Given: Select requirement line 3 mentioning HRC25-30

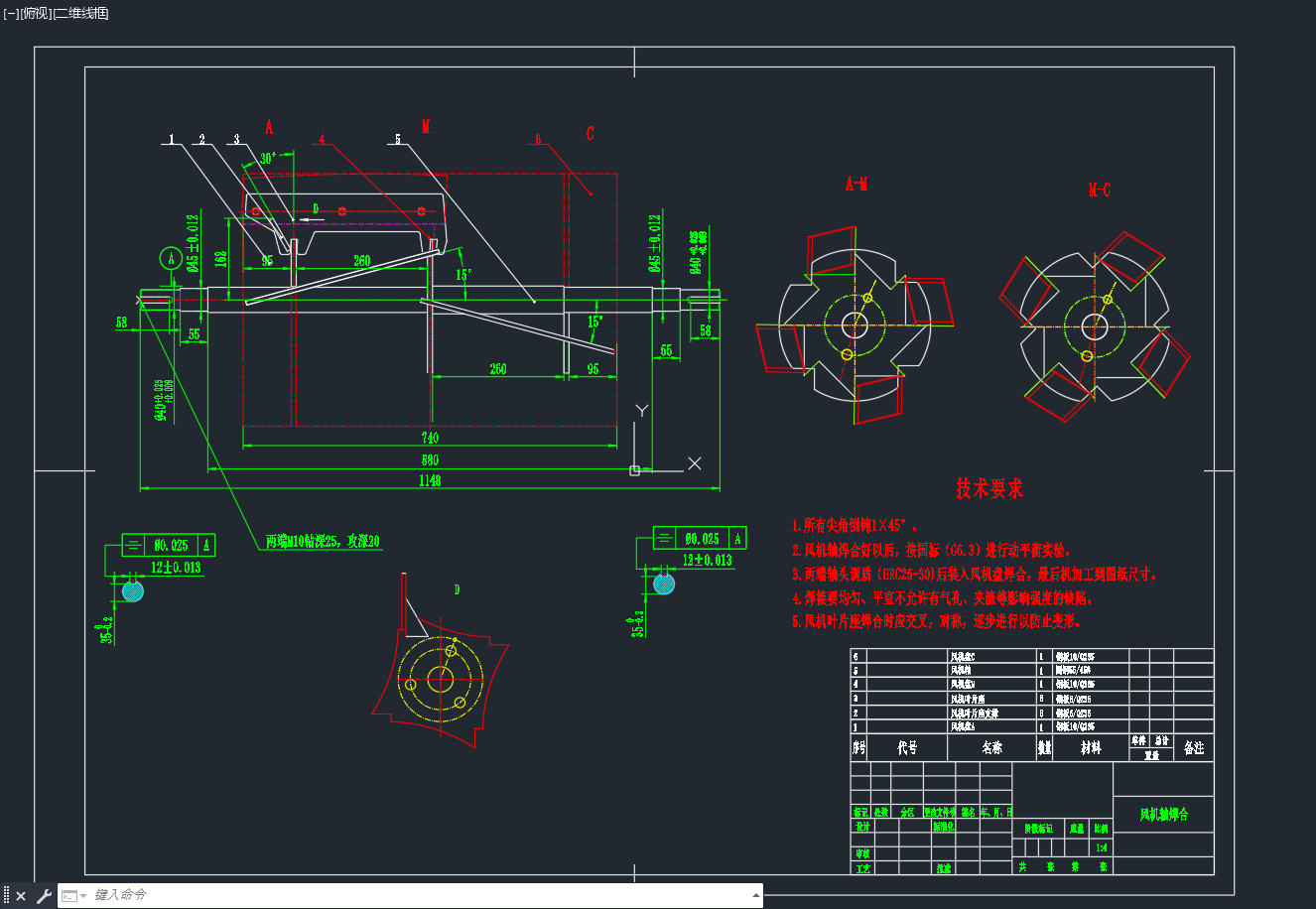Looking at the screenshot, I should pos(974,574).
